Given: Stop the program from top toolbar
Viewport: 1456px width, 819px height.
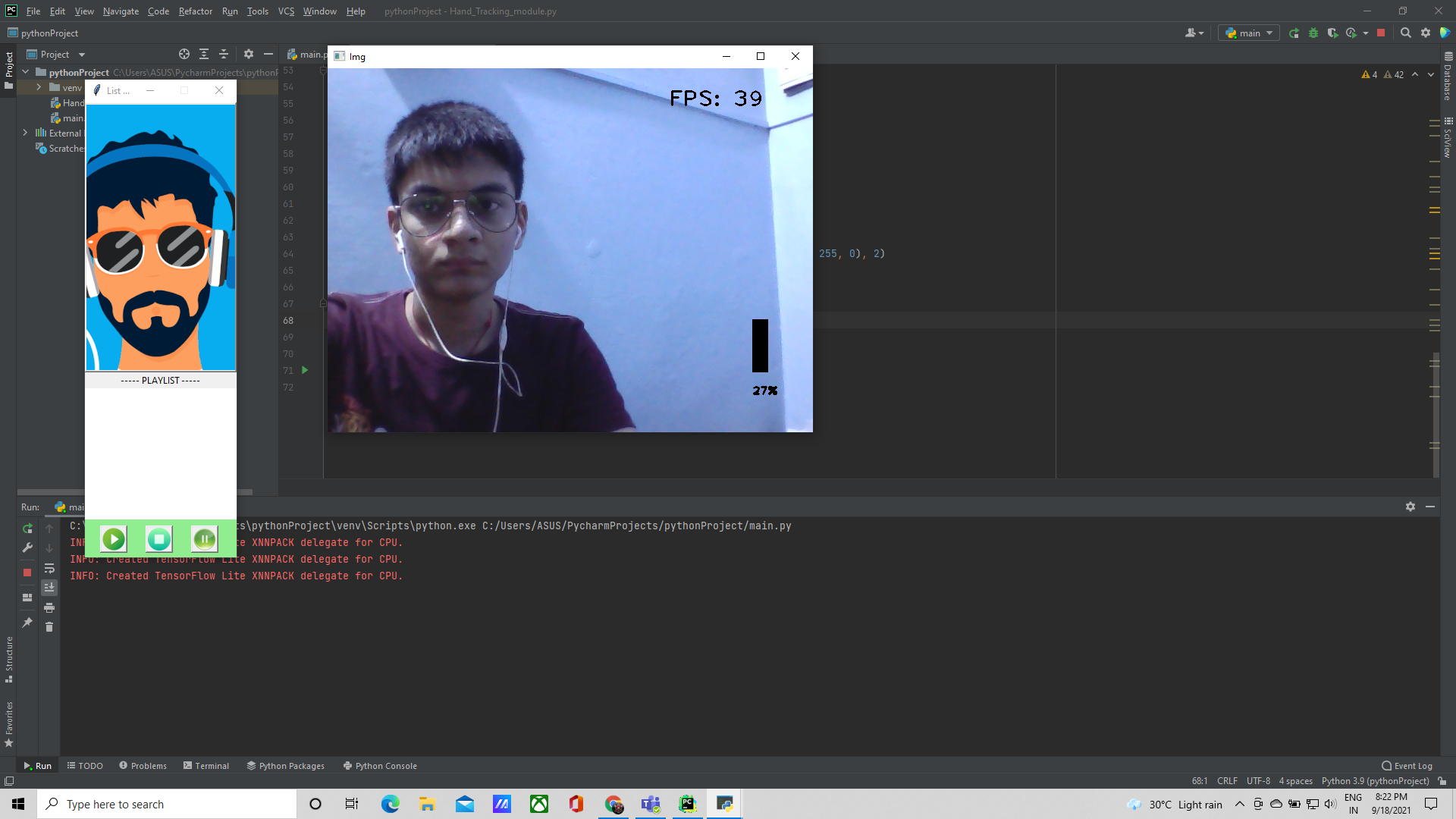Looking at the screenshot, I should pos(1381,33).
